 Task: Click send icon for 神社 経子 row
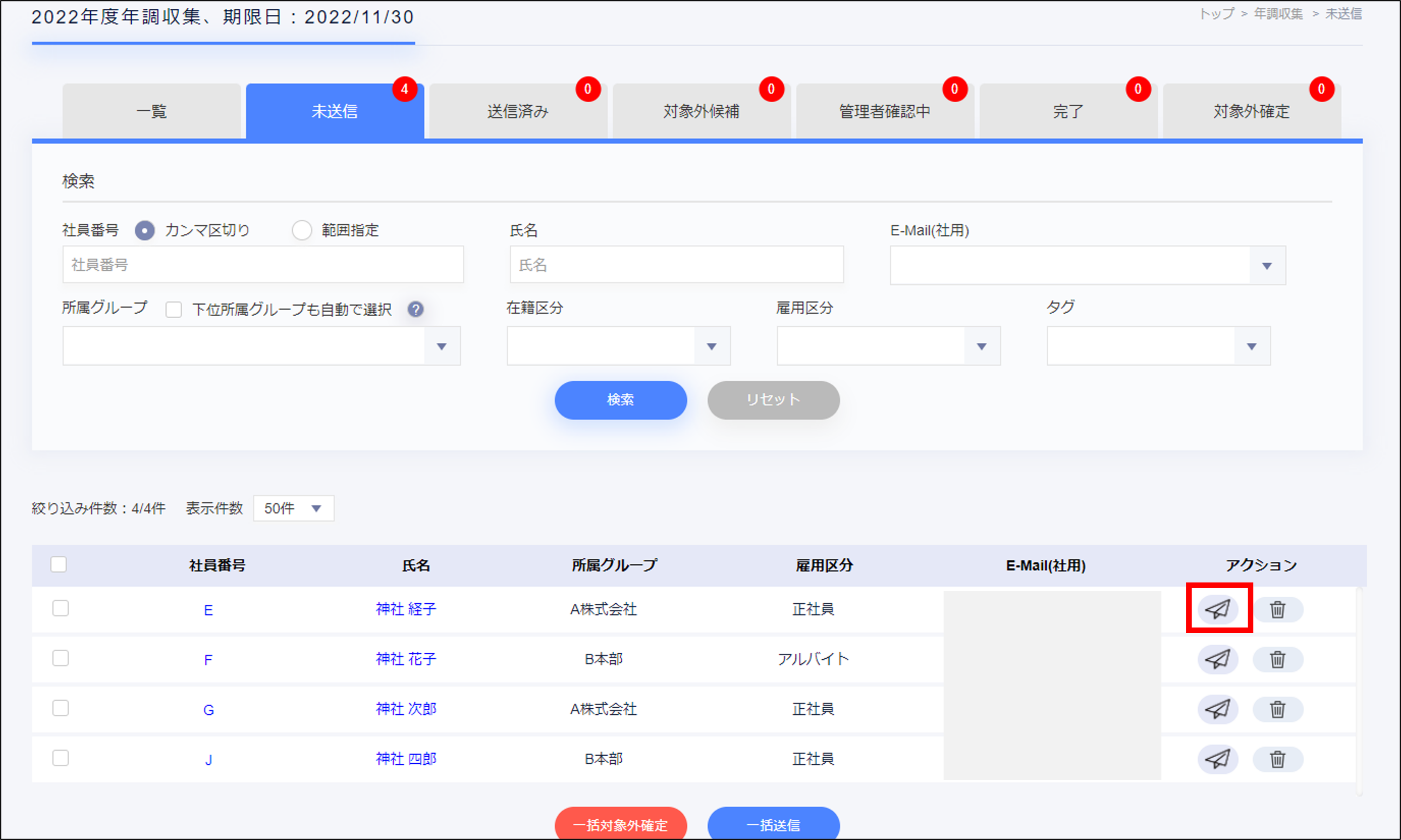[1217, 610]
